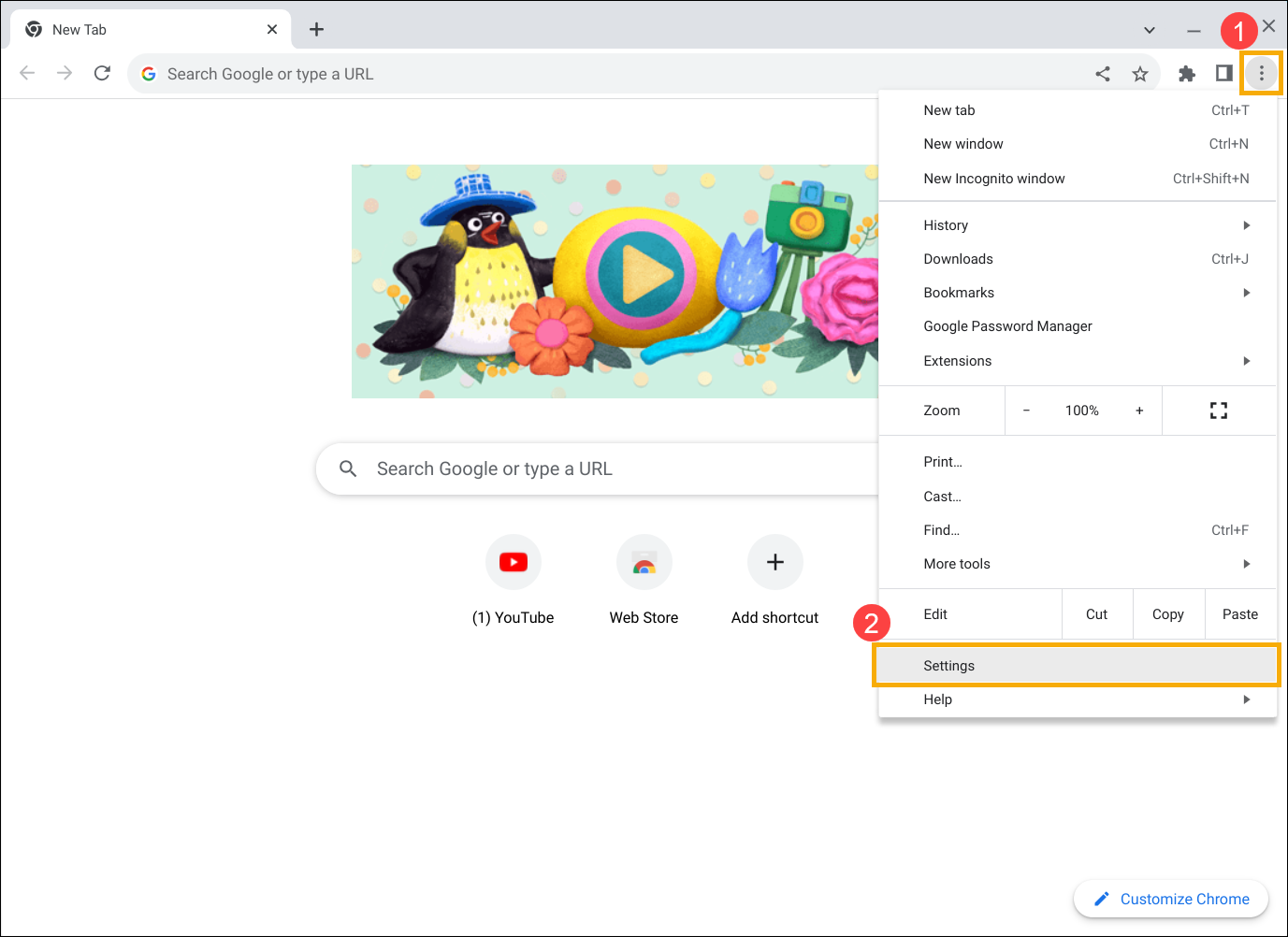
Task: Increase zoom with plus button
Action: tap(1139, 411)
